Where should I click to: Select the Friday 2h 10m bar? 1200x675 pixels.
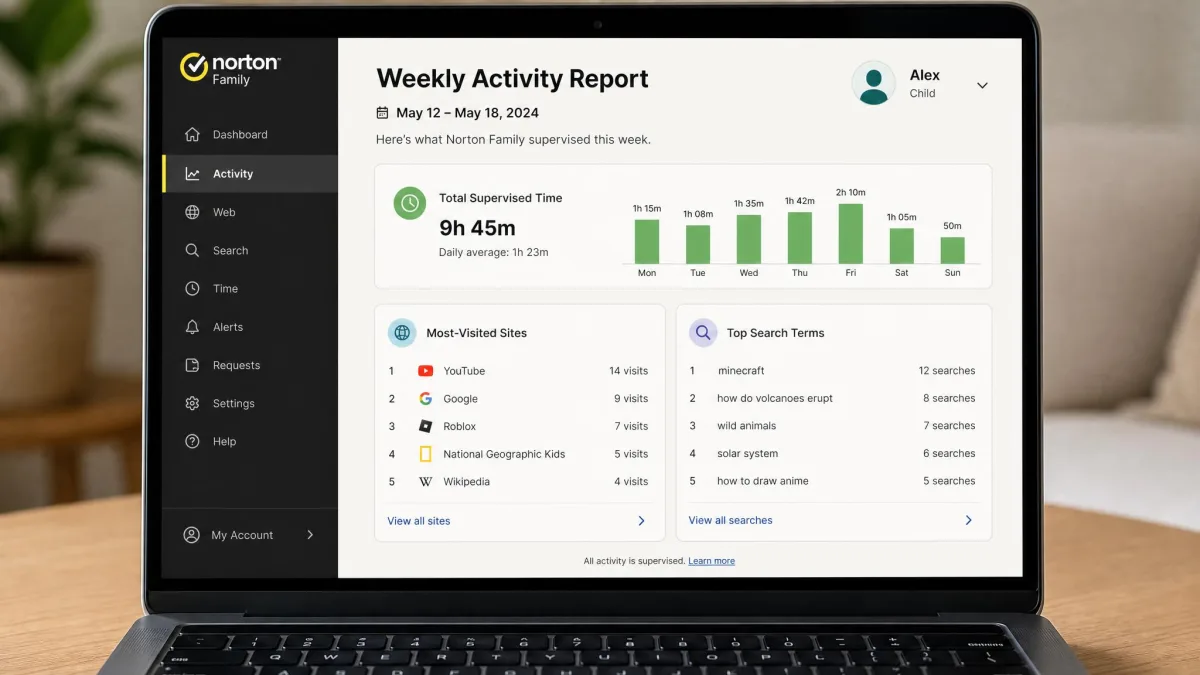[851, 233]
